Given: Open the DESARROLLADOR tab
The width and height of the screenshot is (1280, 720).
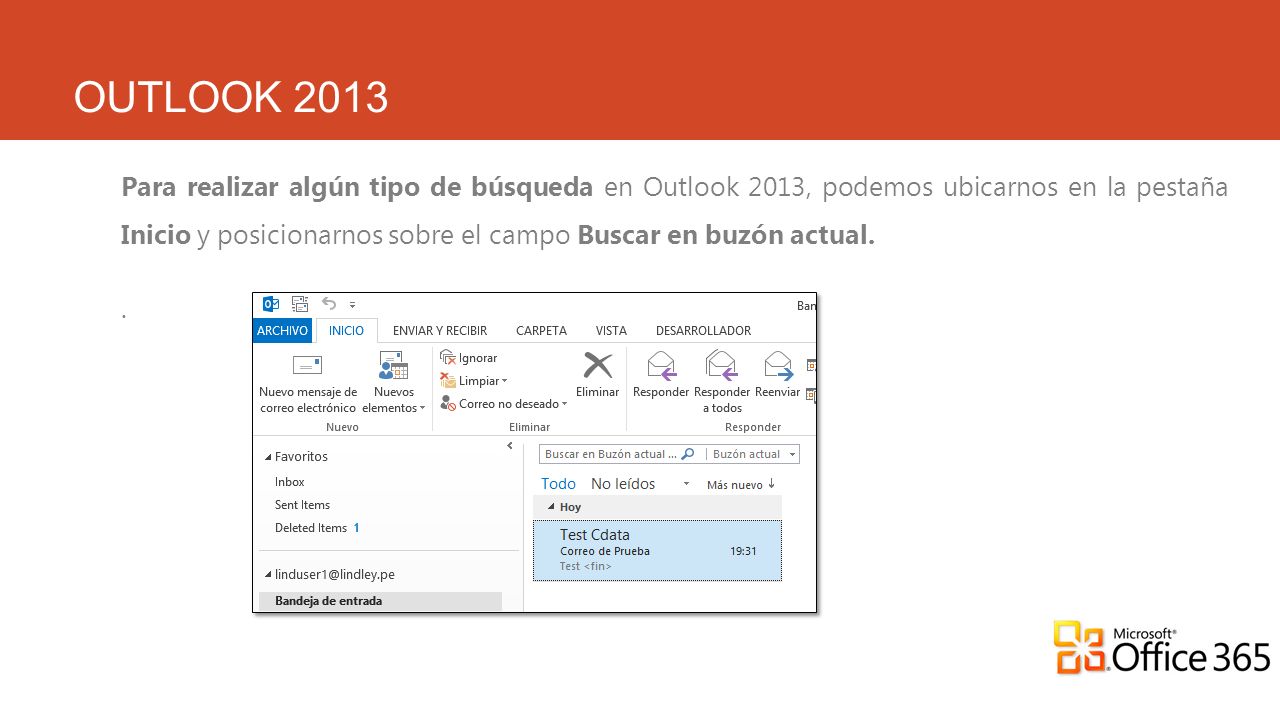Looking at the screenshot, I should [703, 331].
